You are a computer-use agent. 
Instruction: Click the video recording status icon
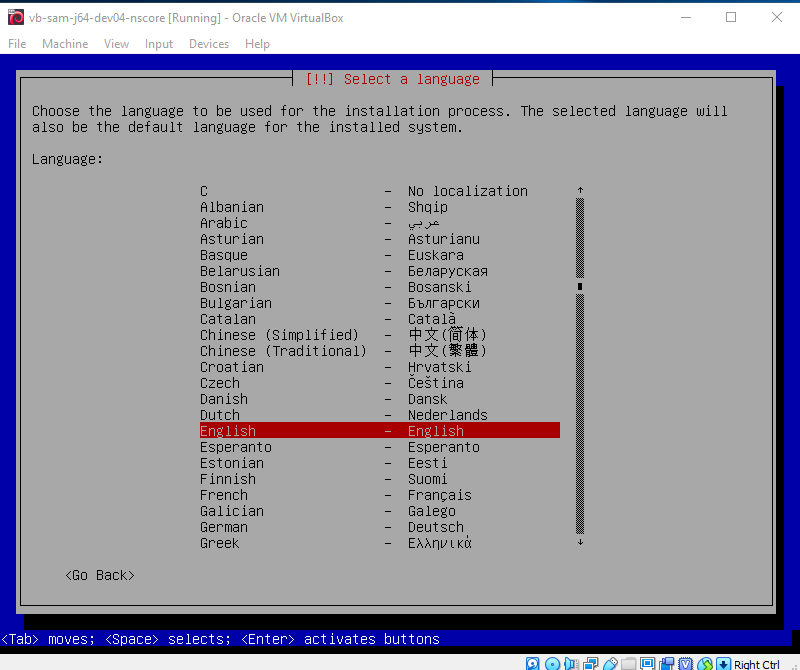coord(666,663)
